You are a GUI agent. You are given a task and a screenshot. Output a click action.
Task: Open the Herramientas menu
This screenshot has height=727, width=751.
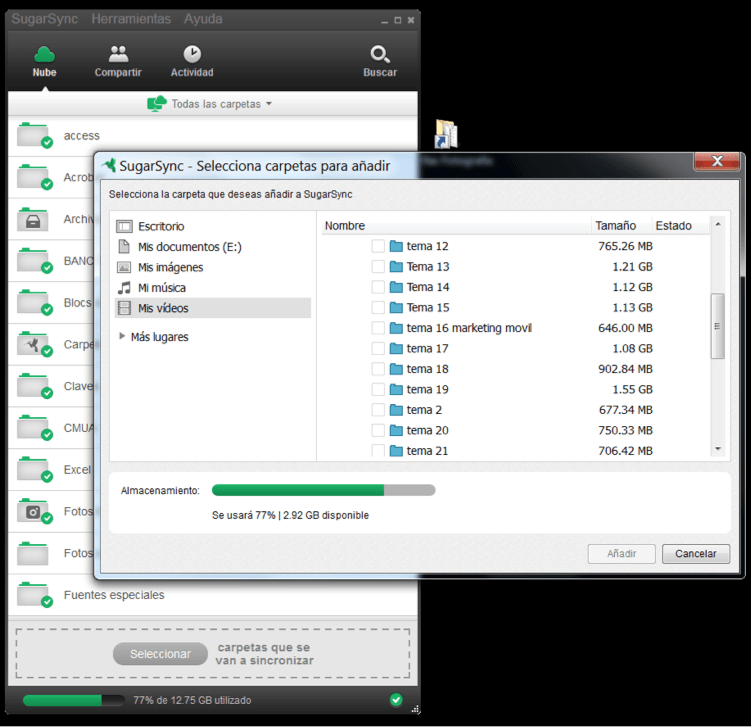click(x=131, y=19)
